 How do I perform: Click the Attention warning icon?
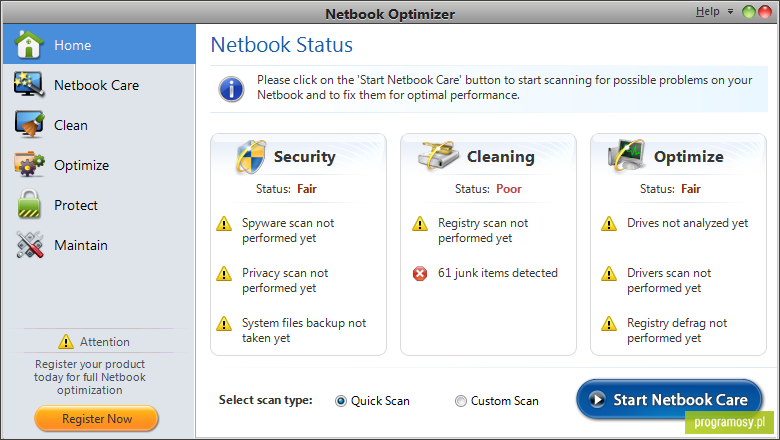(x=66, y=342)
